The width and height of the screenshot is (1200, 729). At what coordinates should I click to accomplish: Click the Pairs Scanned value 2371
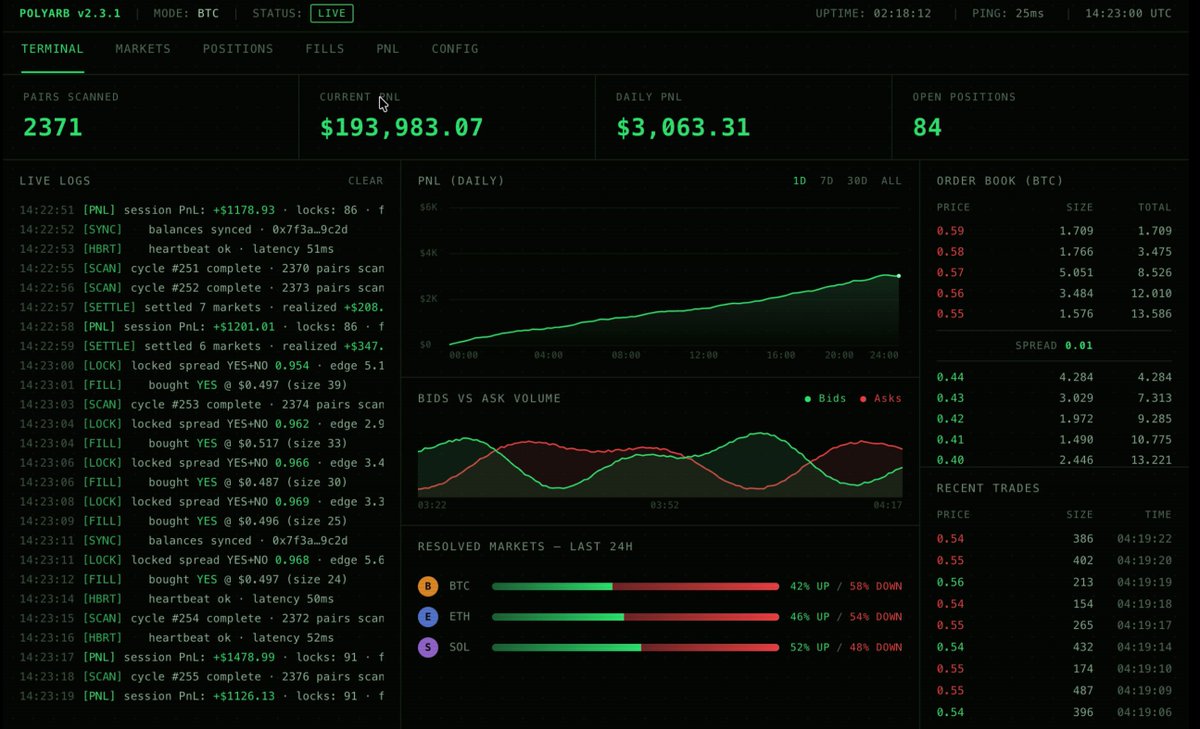pyautogui.click(x=53, y=127)
